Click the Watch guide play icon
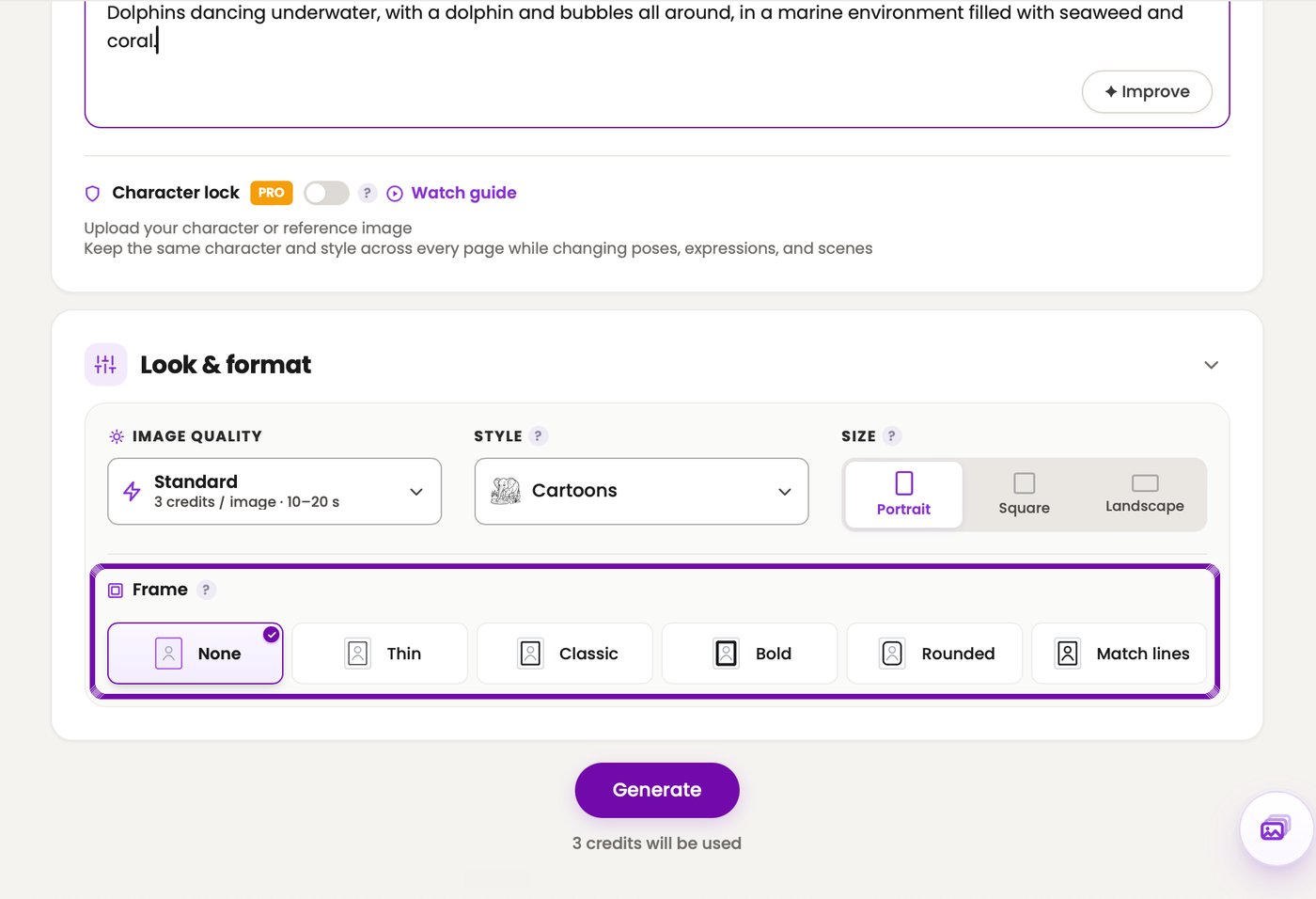 (x=395, y=194)
